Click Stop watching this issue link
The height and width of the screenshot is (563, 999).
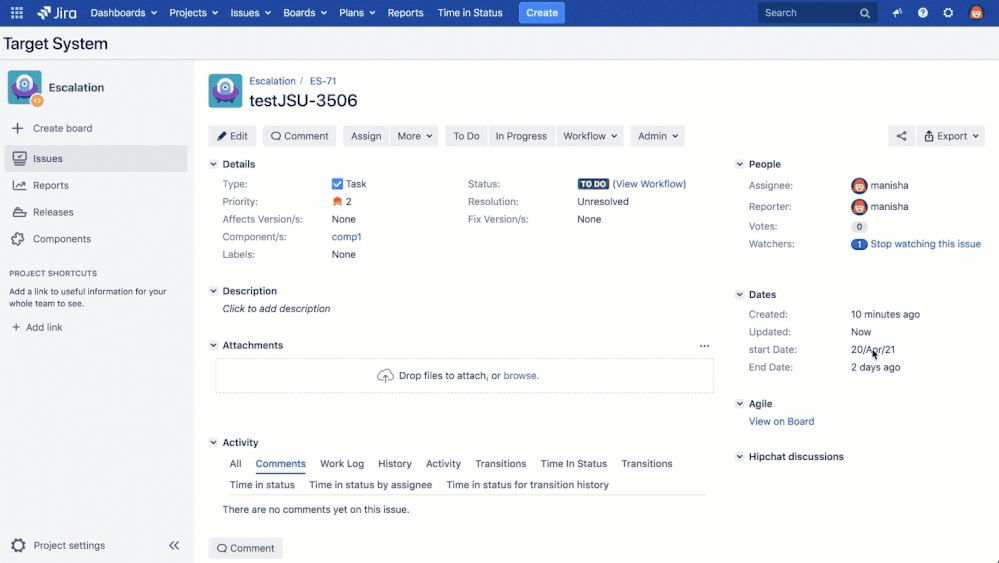click(x=926, y=244)
